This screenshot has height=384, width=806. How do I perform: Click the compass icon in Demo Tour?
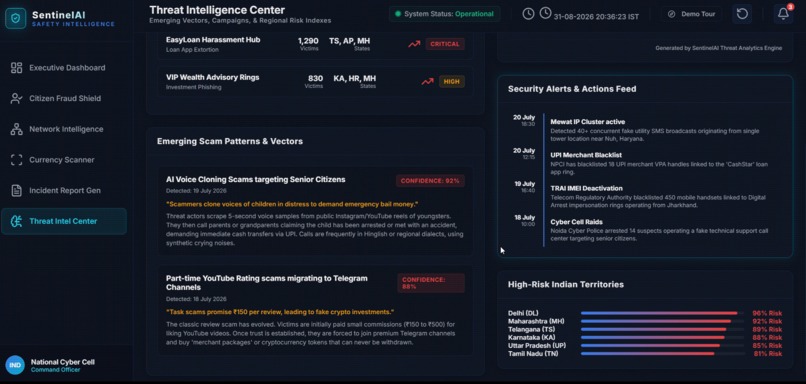[671, 14]
